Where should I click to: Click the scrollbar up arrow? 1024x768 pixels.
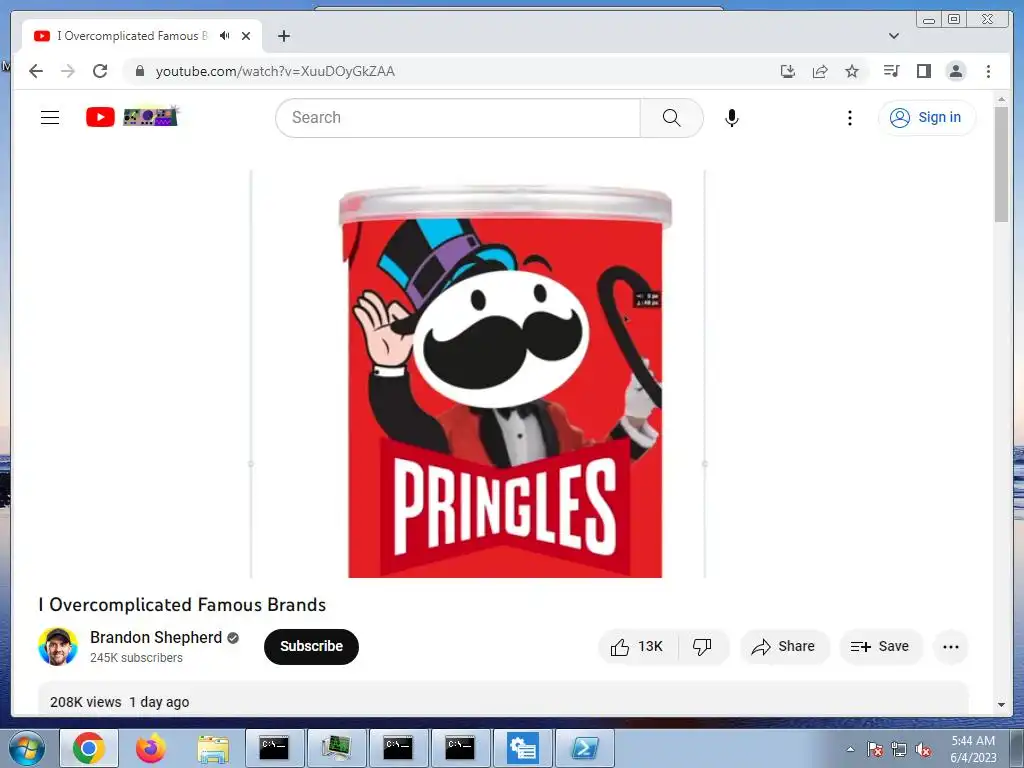[1001, 99]
